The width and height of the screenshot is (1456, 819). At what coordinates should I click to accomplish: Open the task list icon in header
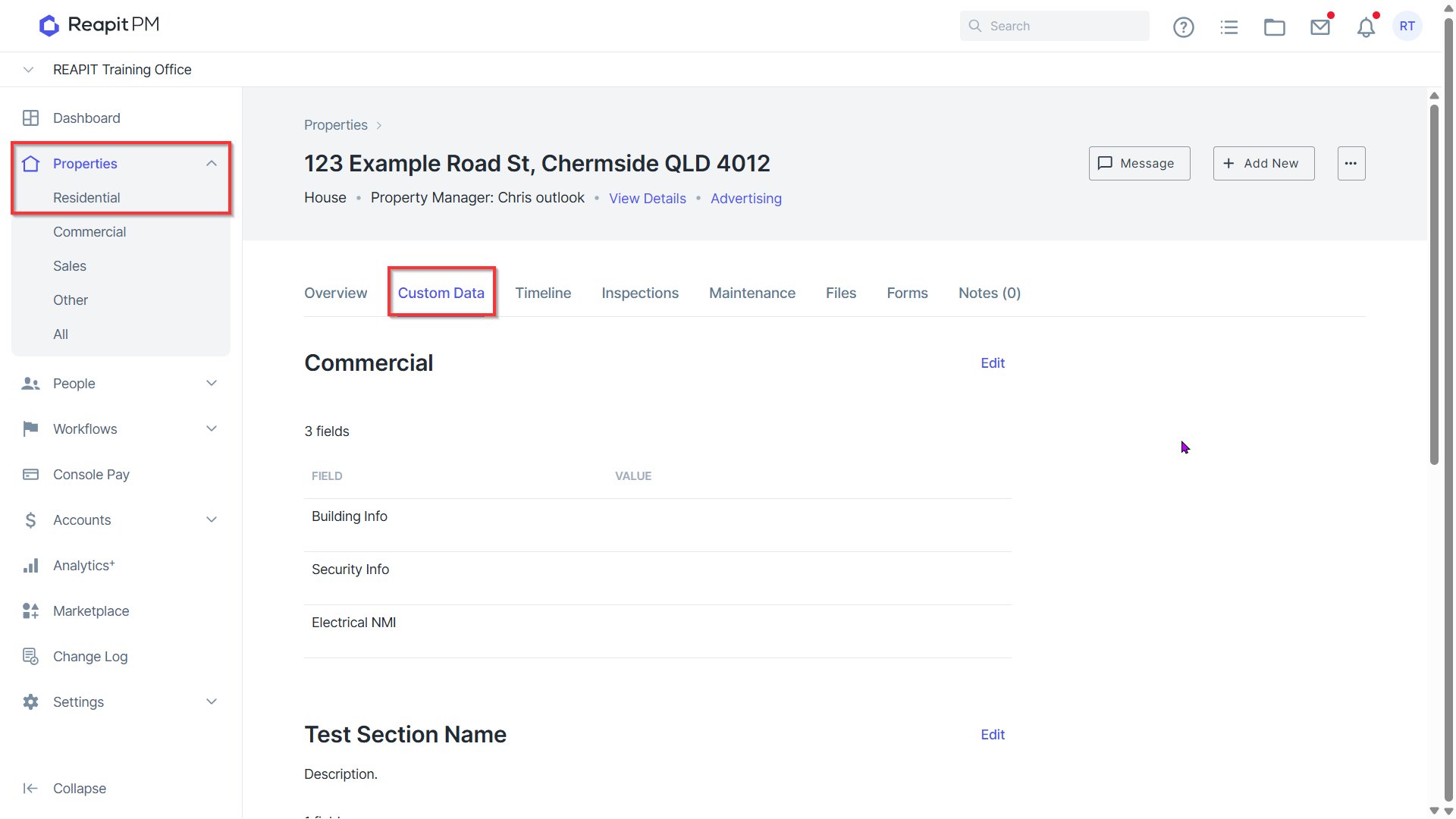[x=1228, y=27]
